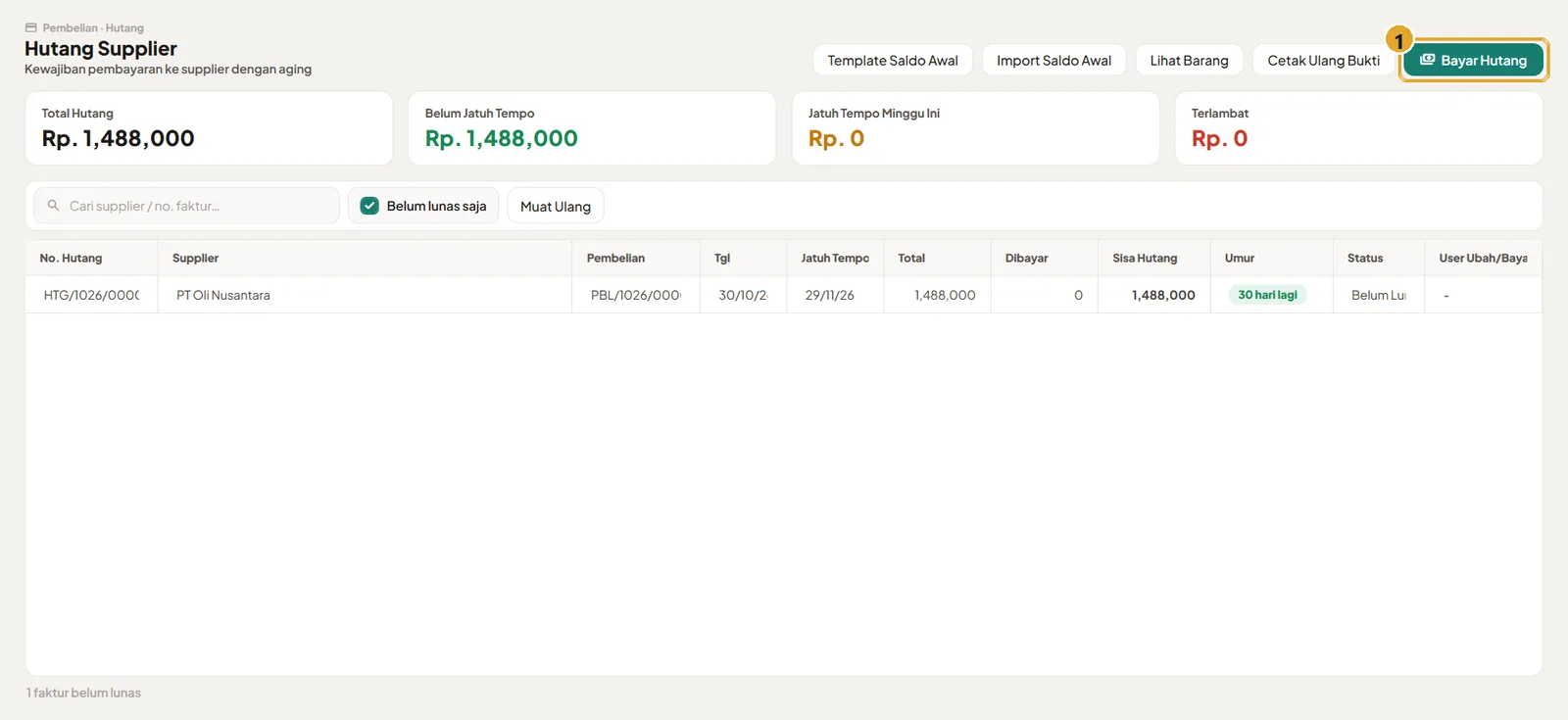This screenshot has width=1568, height=720.
Task: Click the Jatuh Tempo column header
Action: tap(835, 258)
